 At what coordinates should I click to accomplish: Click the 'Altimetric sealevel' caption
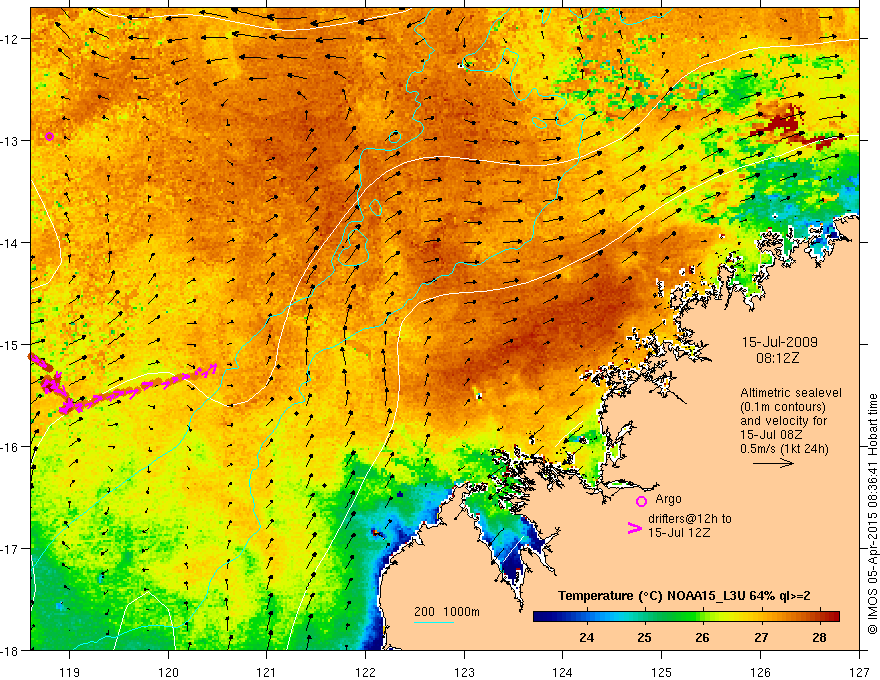791,393
